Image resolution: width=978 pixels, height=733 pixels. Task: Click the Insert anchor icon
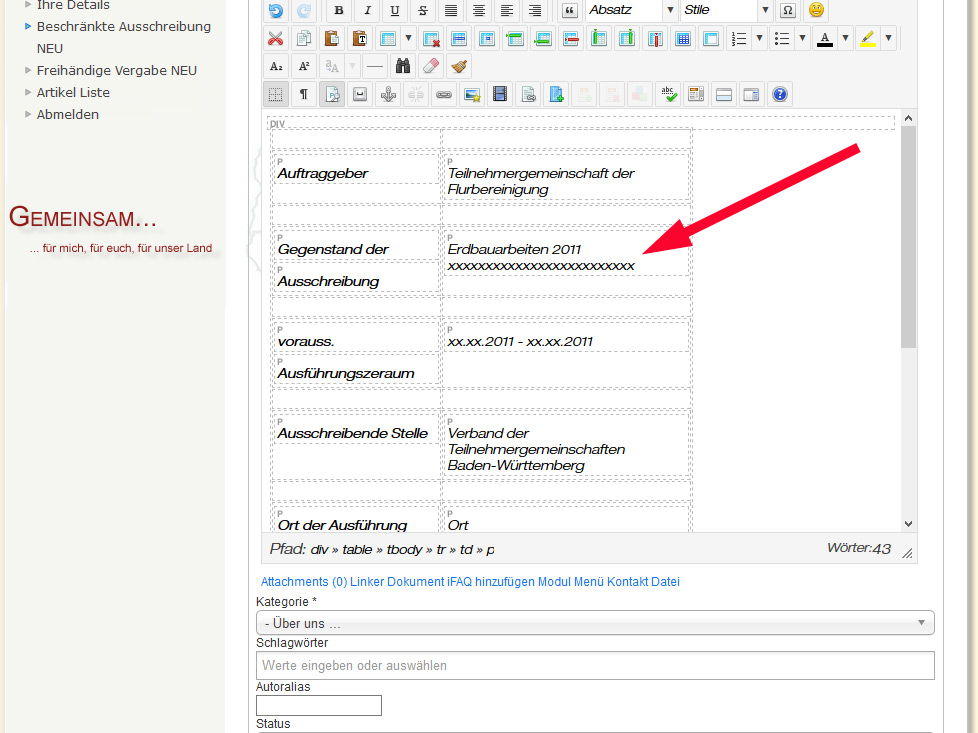click(388, 95)
